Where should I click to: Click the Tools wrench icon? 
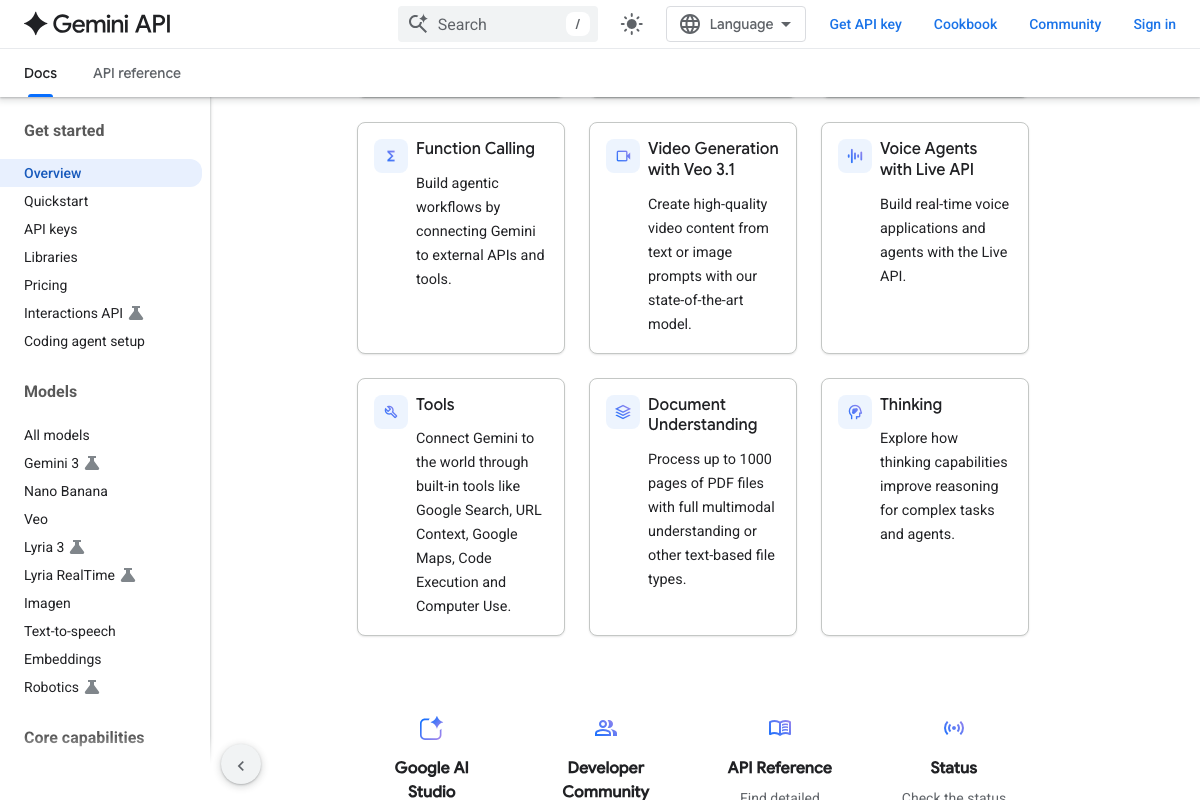pyautogui.click(x=391, y=412)
